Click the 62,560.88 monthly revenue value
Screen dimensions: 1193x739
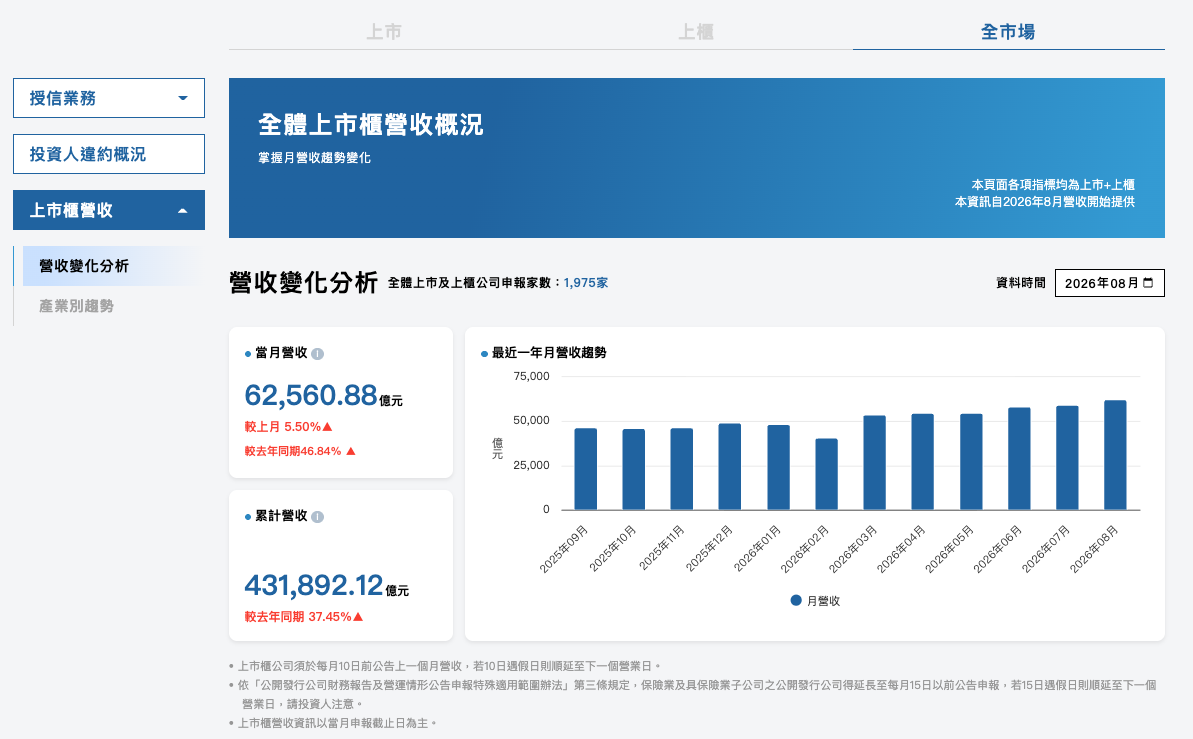pos(310,395)
